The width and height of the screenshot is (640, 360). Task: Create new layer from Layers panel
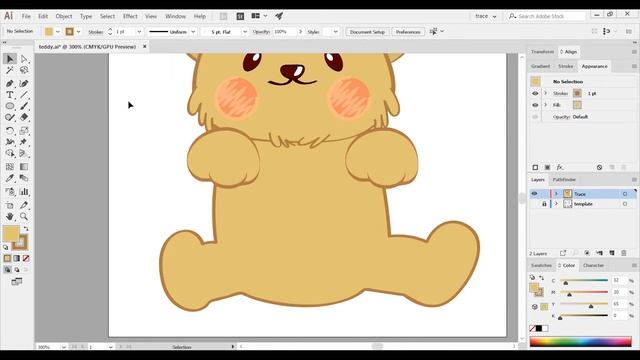(612, 253)
